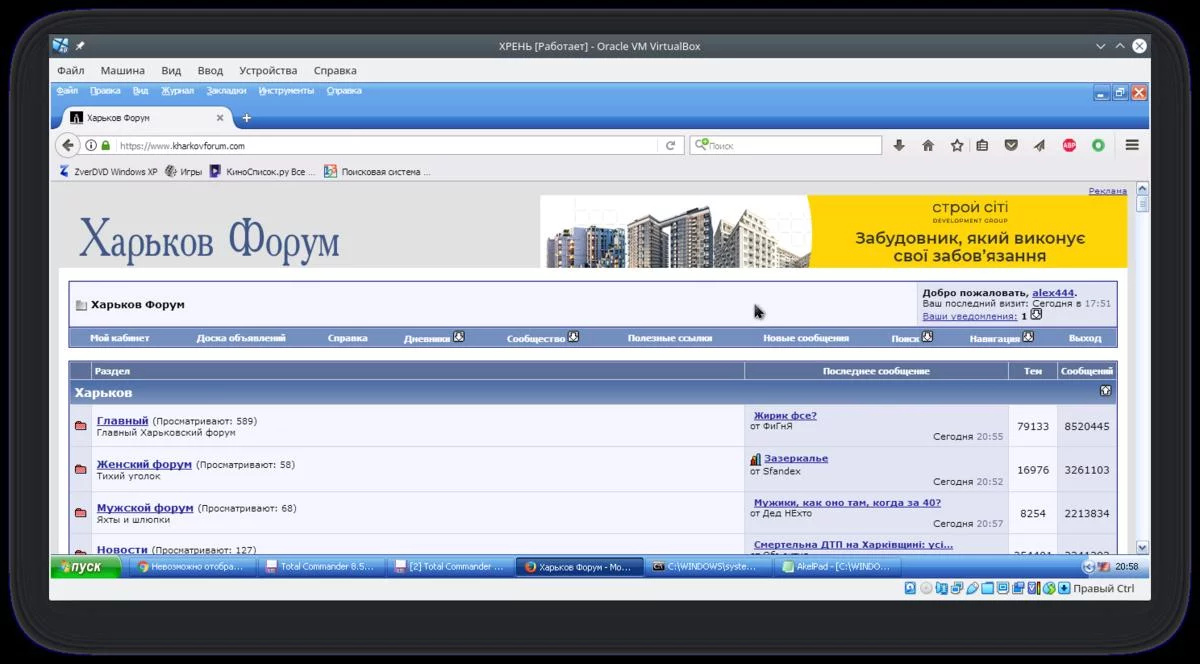Go to the Firefox home page icon

tap(928, 145)
